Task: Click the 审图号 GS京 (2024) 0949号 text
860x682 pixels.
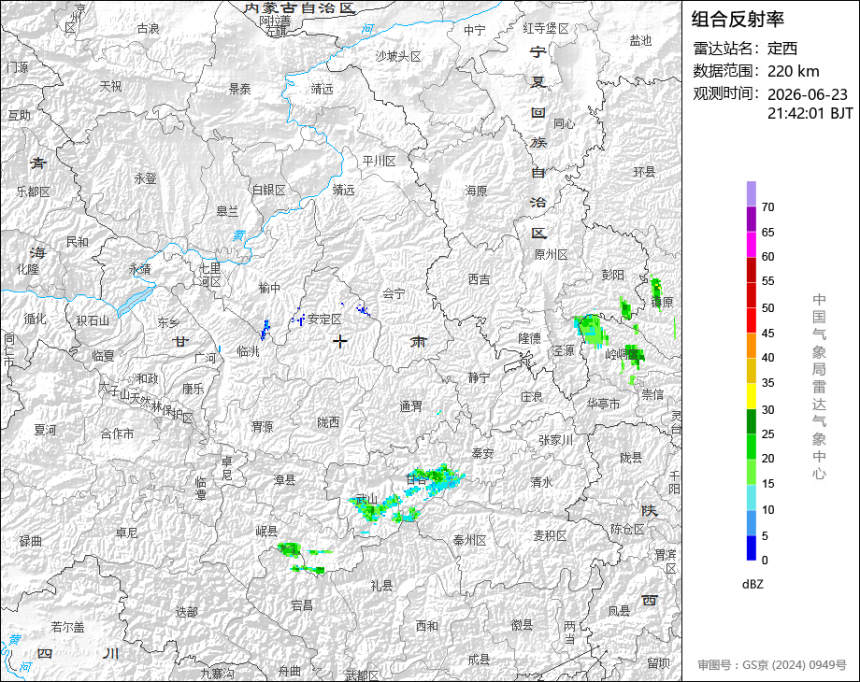Action: [x=772, y=665]
